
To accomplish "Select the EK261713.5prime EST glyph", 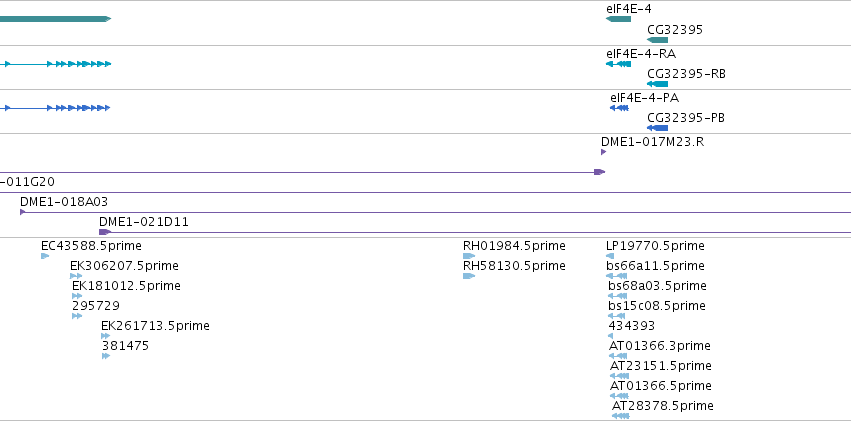I will pos(105,336).
